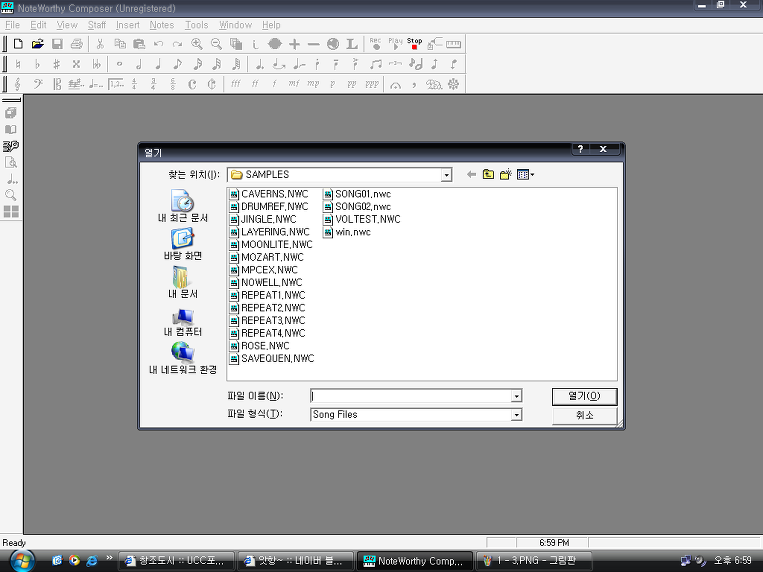This screenshot has width=763, height=572.
Task: Select the SAVEQUEN.NWC file
Action: click(x=272, y=358)
